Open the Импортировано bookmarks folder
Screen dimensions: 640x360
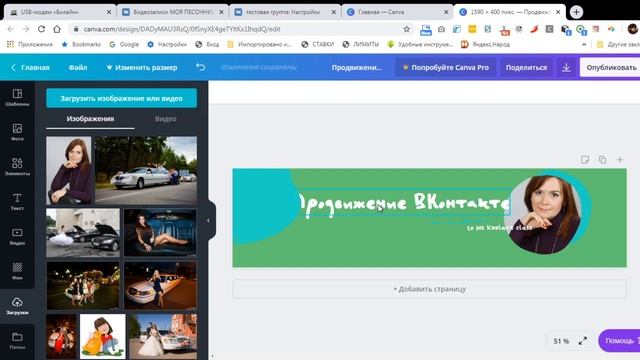(260, 44)
